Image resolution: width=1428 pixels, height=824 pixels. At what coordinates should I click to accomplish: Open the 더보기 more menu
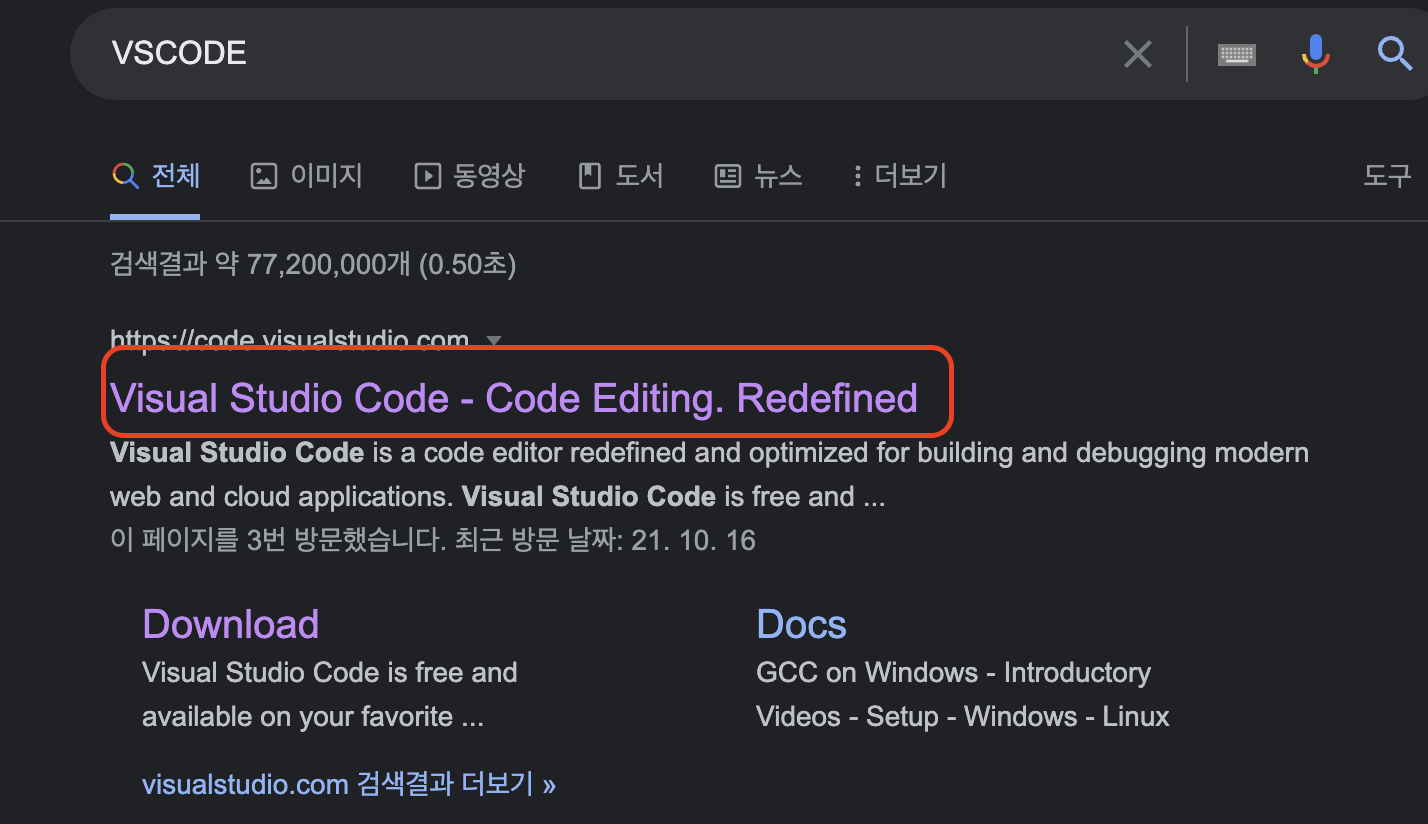pyautogui.click(x=899, y=176)
